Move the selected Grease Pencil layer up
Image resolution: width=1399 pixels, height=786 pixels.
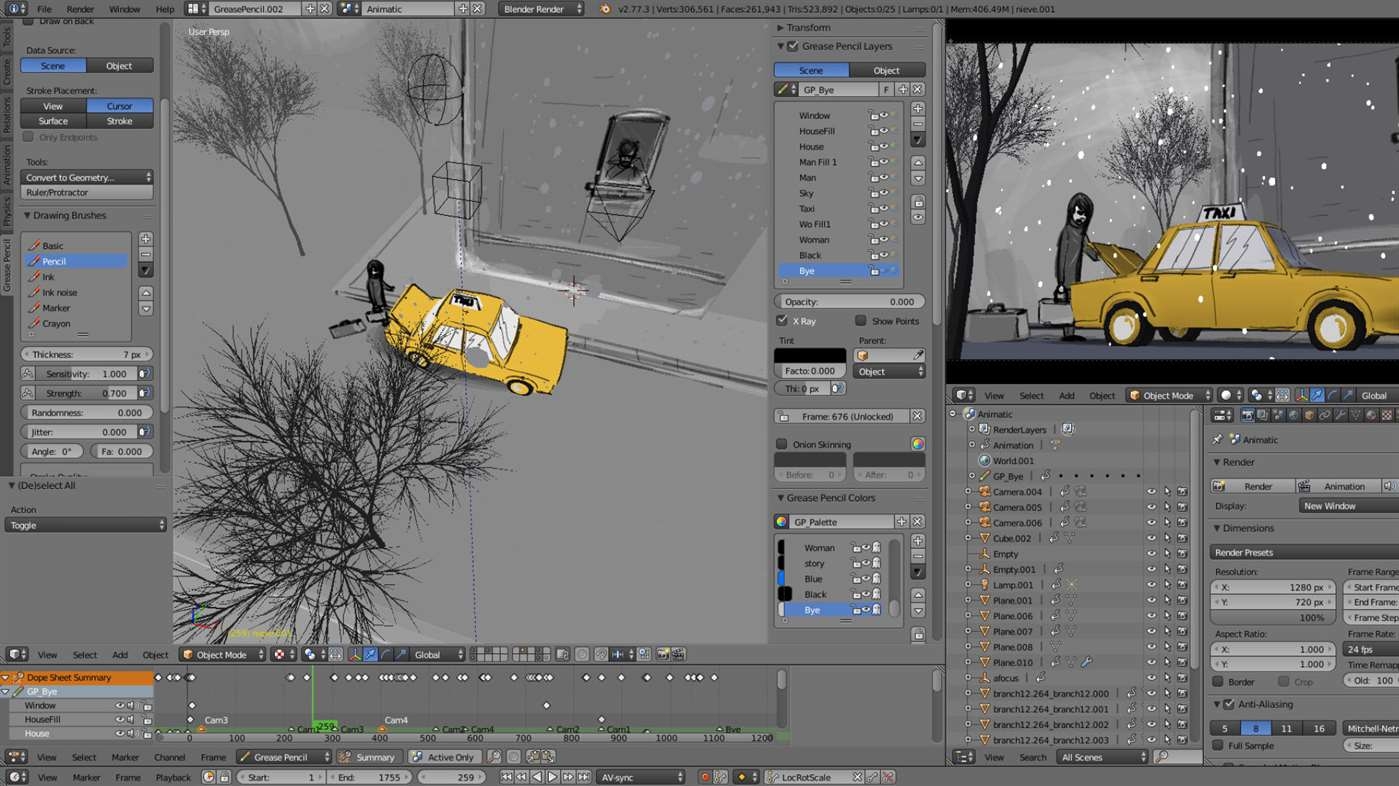pos(918,163)
